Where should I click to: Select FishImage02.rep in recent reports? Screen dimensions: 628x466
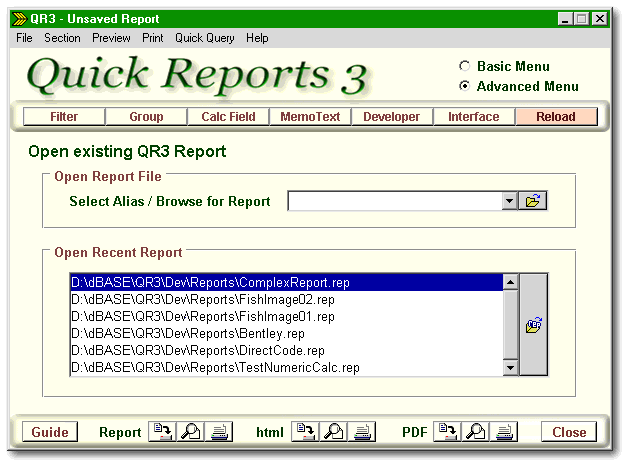pyautogui.click(x=287, y=299)
